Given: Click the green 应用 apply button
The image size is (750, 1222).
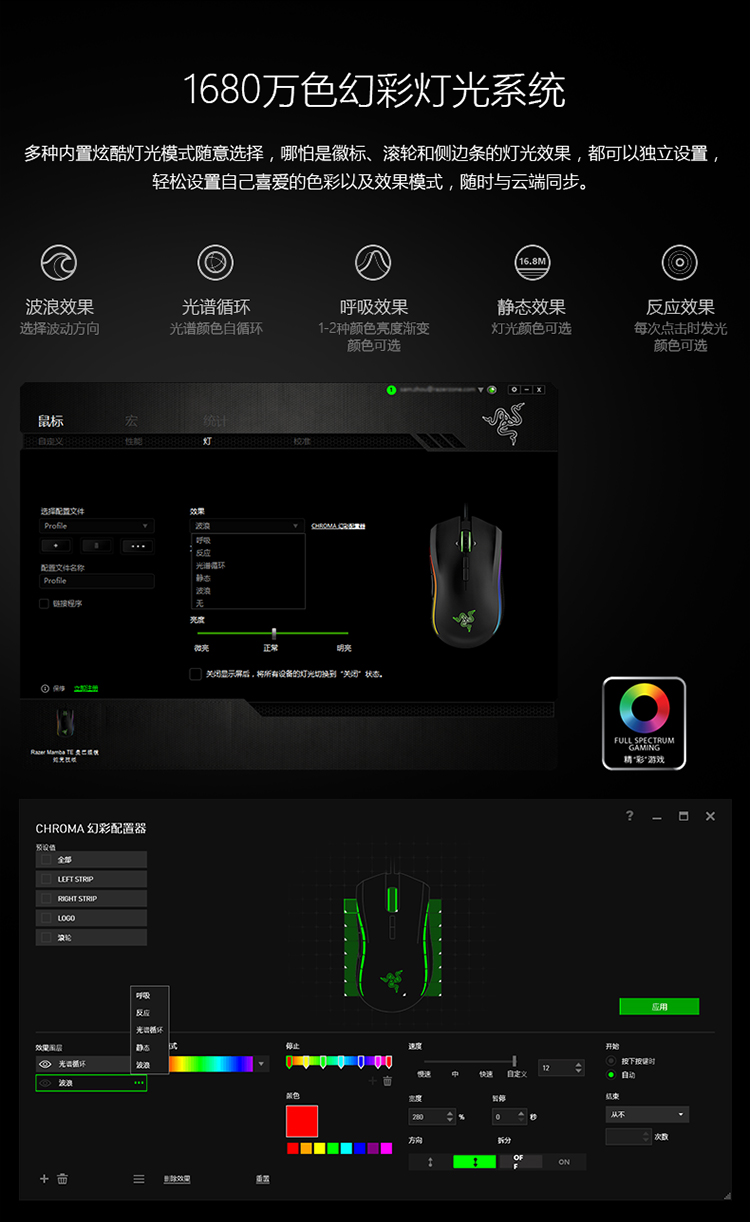Looking at the screenshot, I should coord(659,1007).
